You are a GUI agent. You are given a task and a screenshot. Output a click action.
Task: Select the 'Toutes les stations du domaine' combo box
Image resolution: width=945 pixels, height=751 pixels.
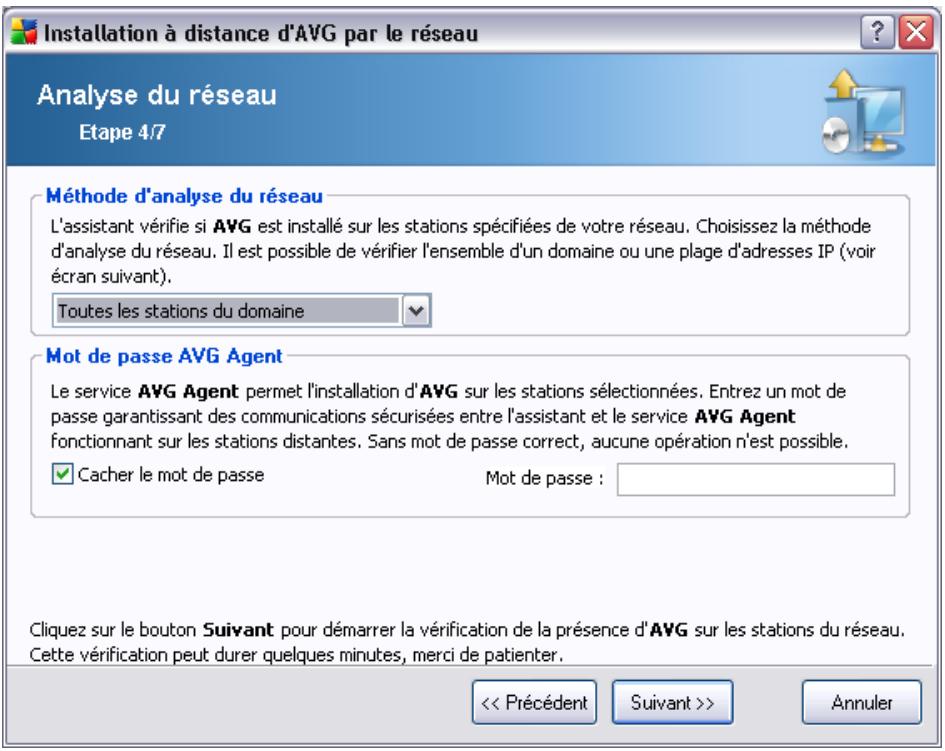[242, 311]
